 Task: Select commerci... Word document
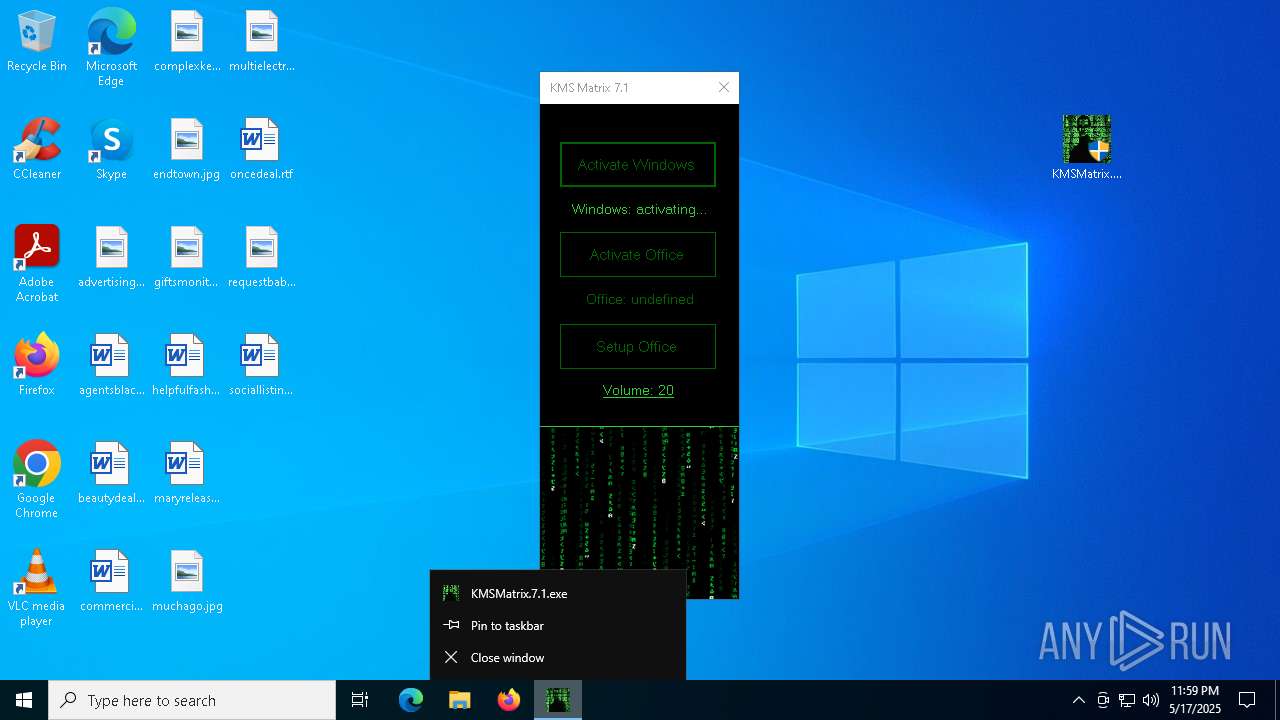pos(111,582)
